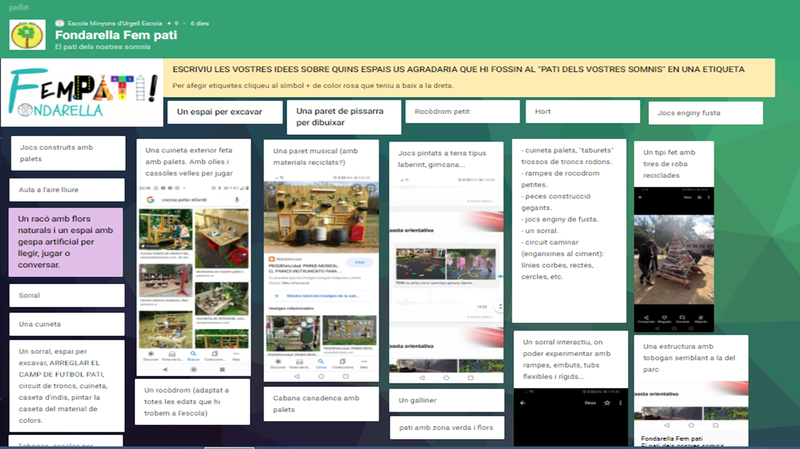
Task: Open the 'ARREGLAR EL CAMP DE FUTBOL' note
Action: click(x=67, y=386)
